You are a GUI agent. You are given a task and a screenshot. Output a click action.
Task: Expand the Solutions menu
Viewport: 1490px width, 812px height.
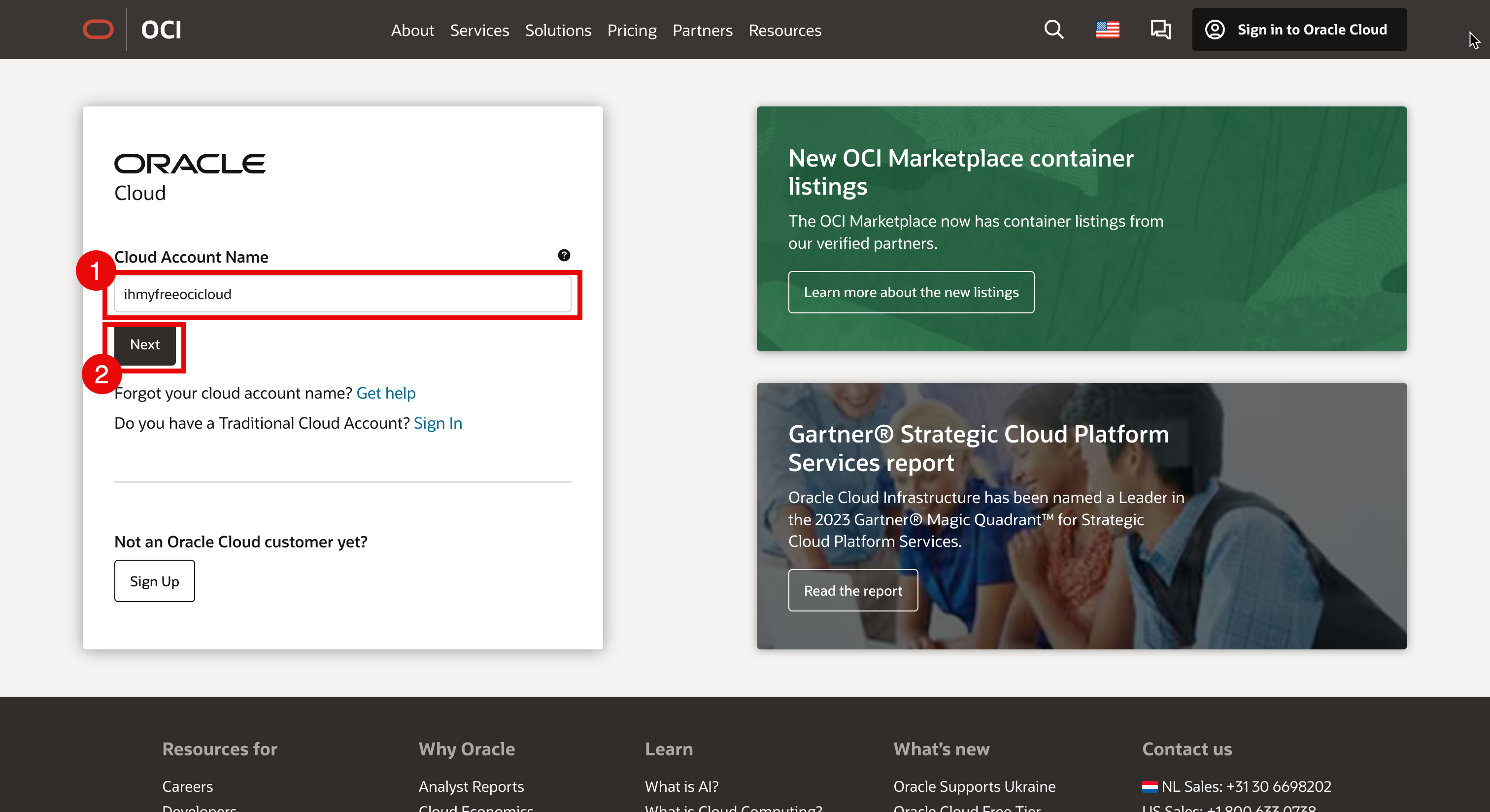tap(558, 30)
